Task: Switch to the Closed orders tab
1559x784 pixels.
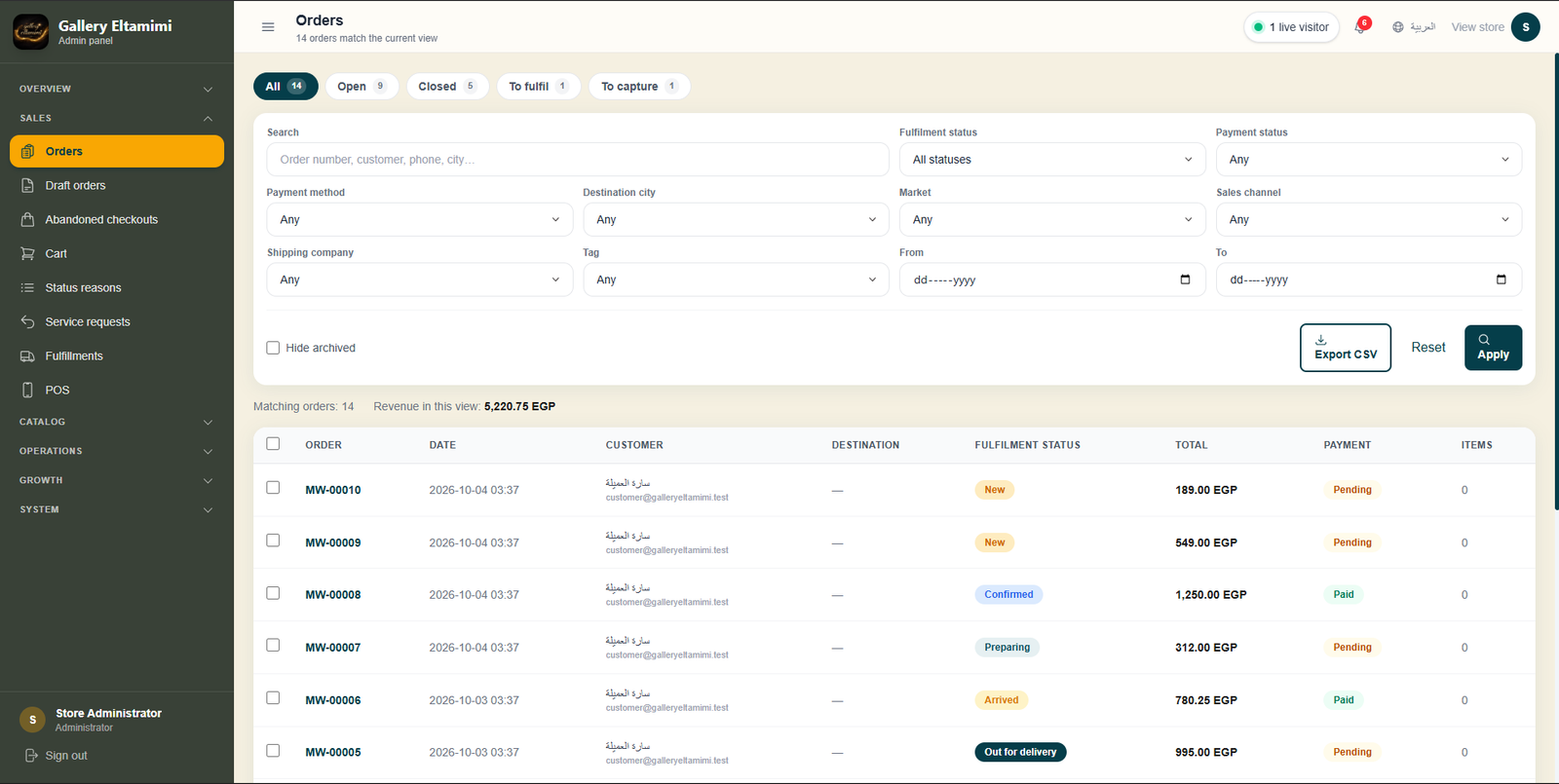Action: (x=447, y=87)
